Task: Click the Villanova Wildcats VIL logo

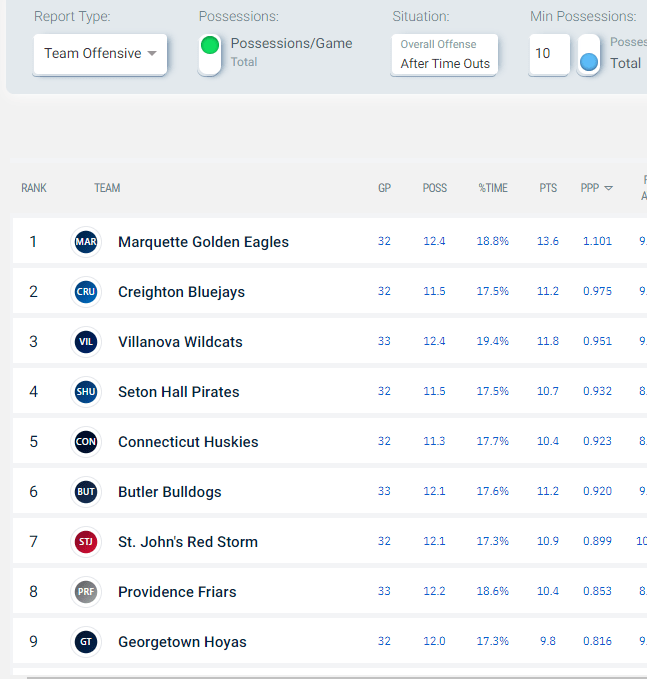Action: click(x=86, y=342)
